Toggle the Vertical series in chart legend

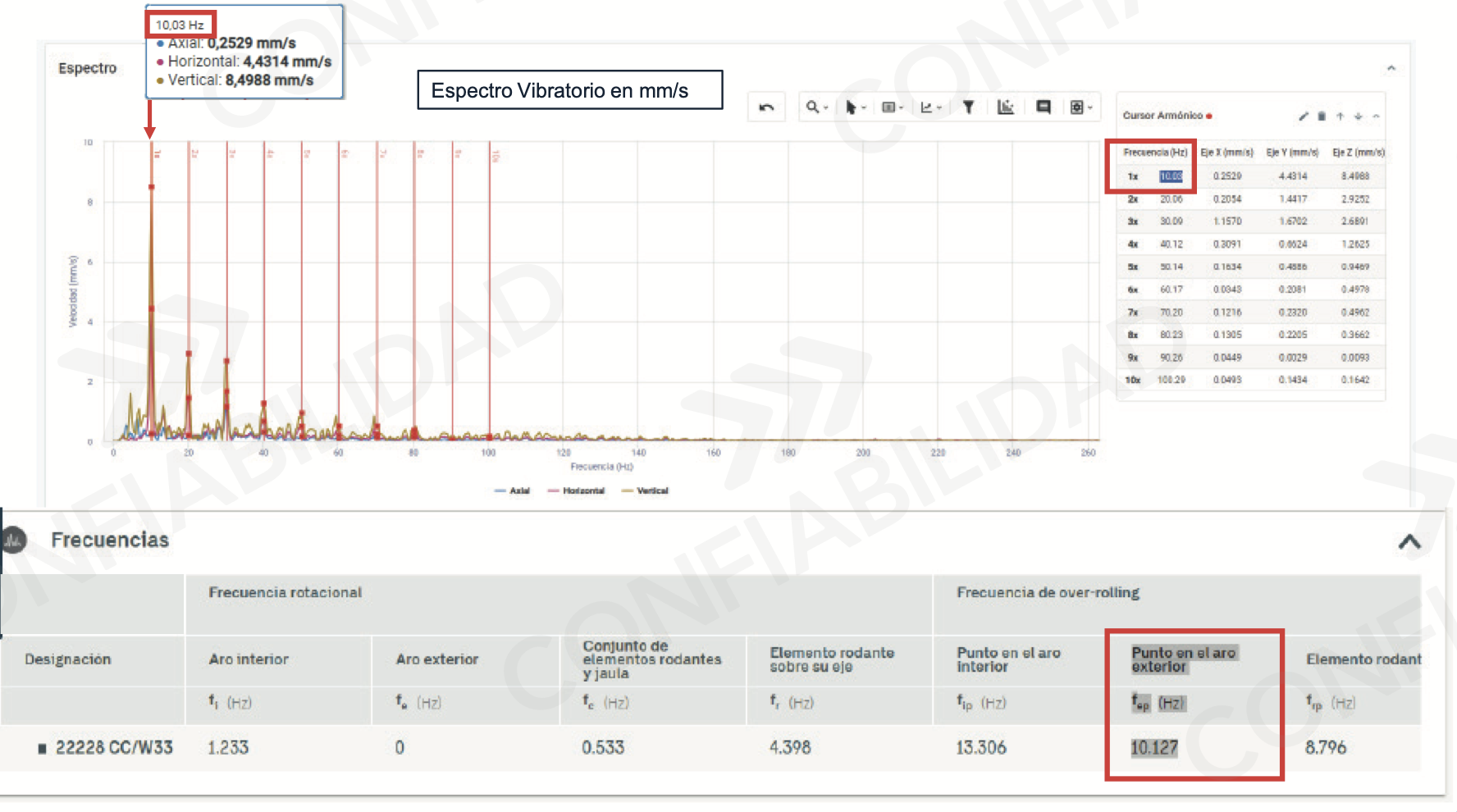[x=646, y=490]
